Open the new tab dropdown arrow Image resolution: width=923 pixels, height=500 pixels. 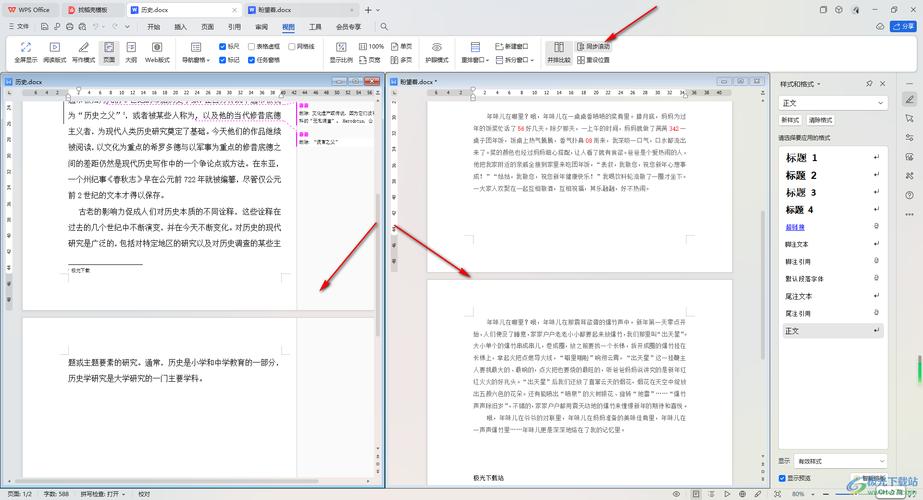click(378, 10)
